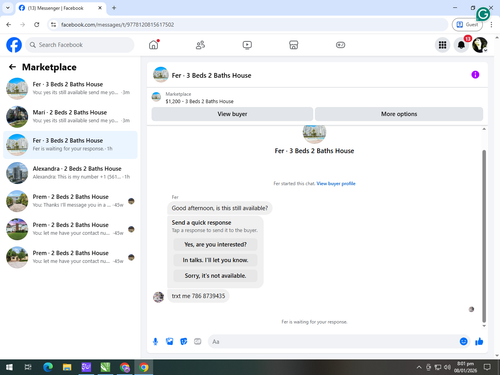The height and width of the screenshot is (375, 500).
Task: Expand the system tray hidden icons arrow
Action: pos(419,367)
